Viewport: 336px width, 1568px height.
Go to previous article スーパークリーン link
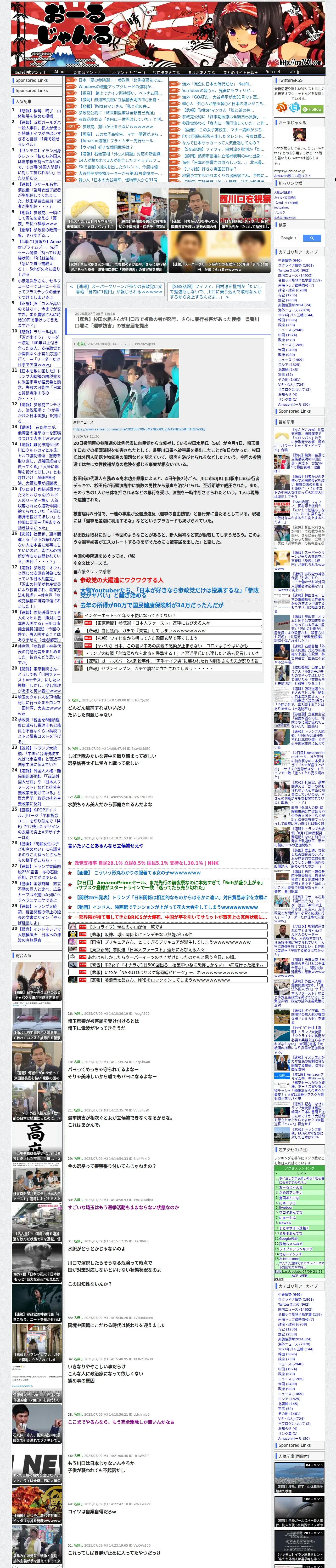(116, 289)
